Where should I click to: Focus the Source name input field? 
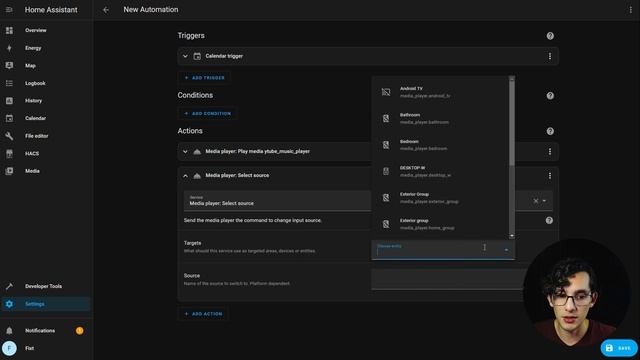tap(447, 279)
